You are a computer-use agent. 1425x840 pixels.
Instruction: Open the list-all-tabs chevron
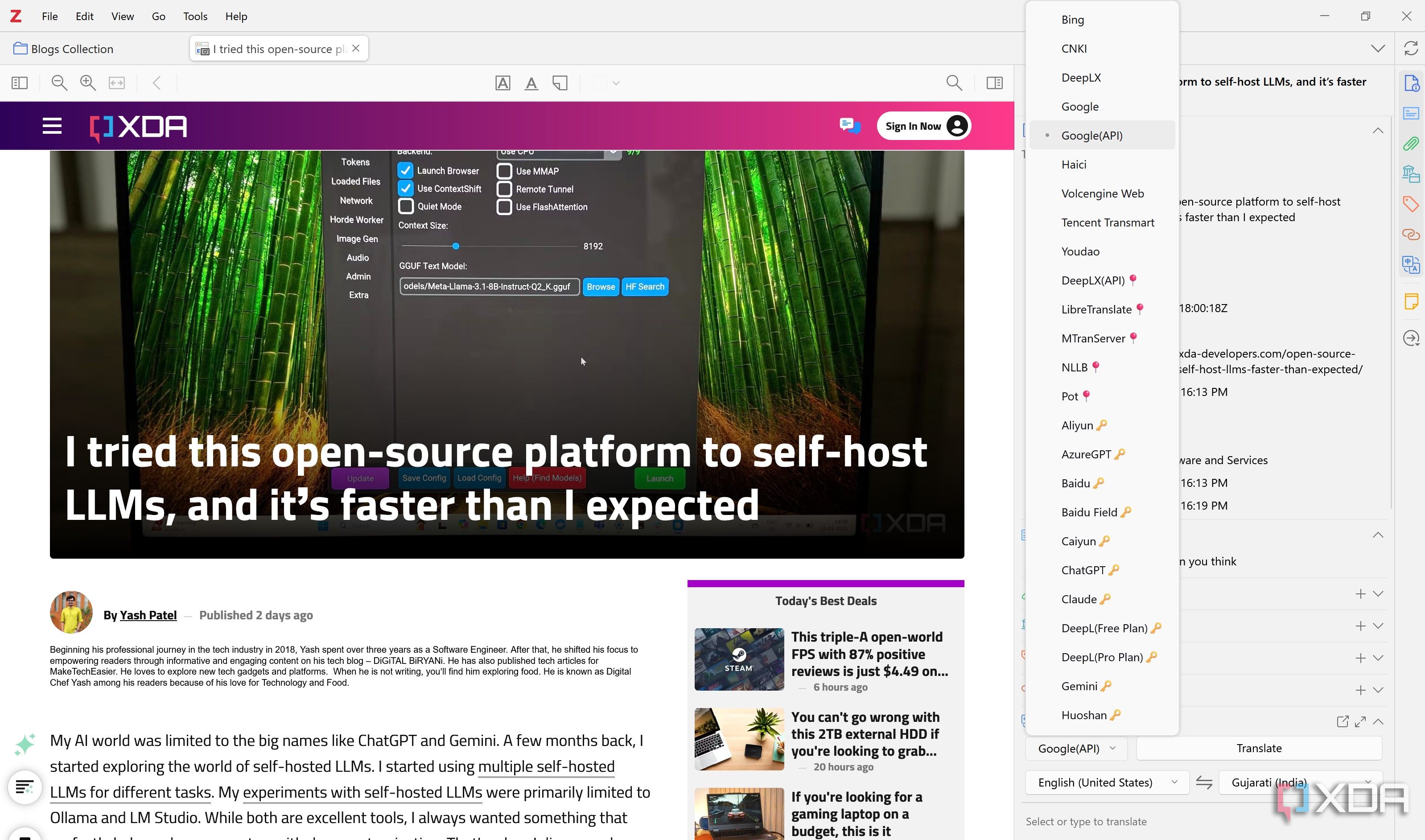pos(1378,49)
